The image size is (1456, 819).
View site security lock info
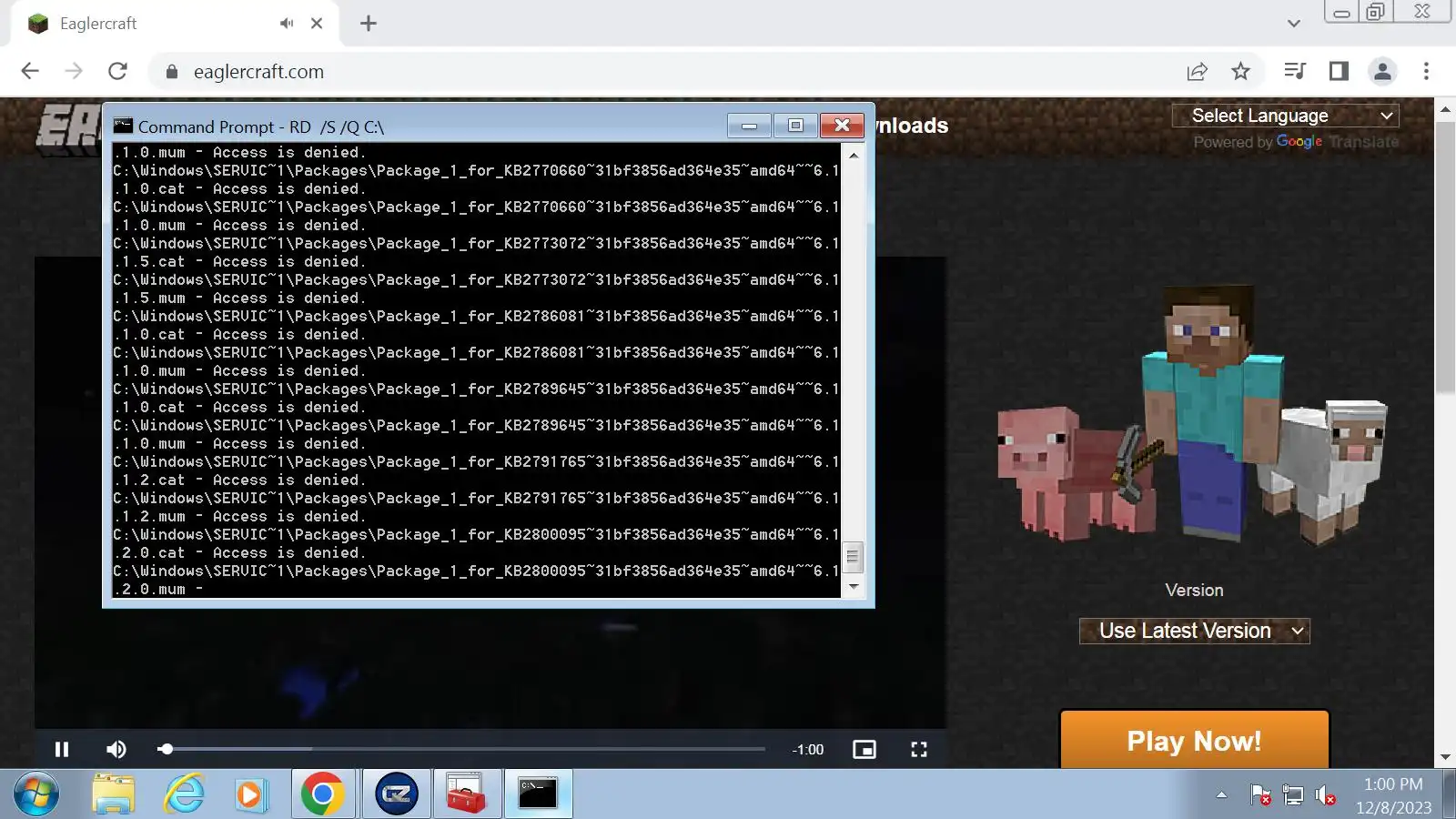(171, 71)
